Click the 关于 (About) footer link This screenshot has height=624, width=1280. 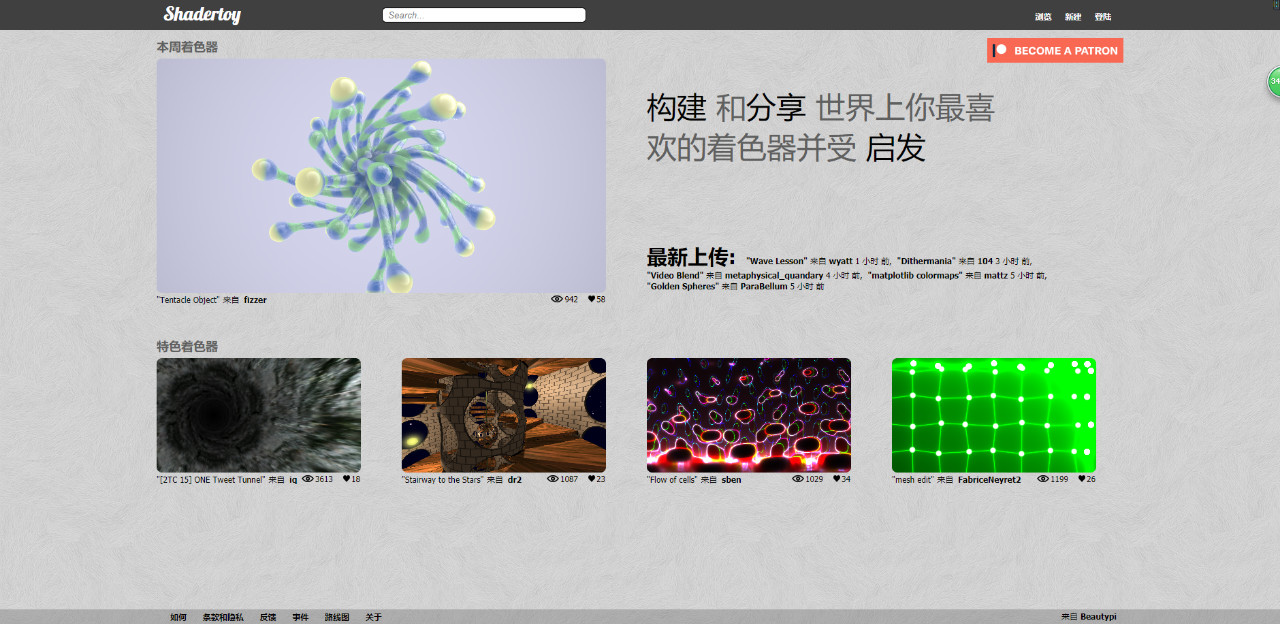(373, 617)
